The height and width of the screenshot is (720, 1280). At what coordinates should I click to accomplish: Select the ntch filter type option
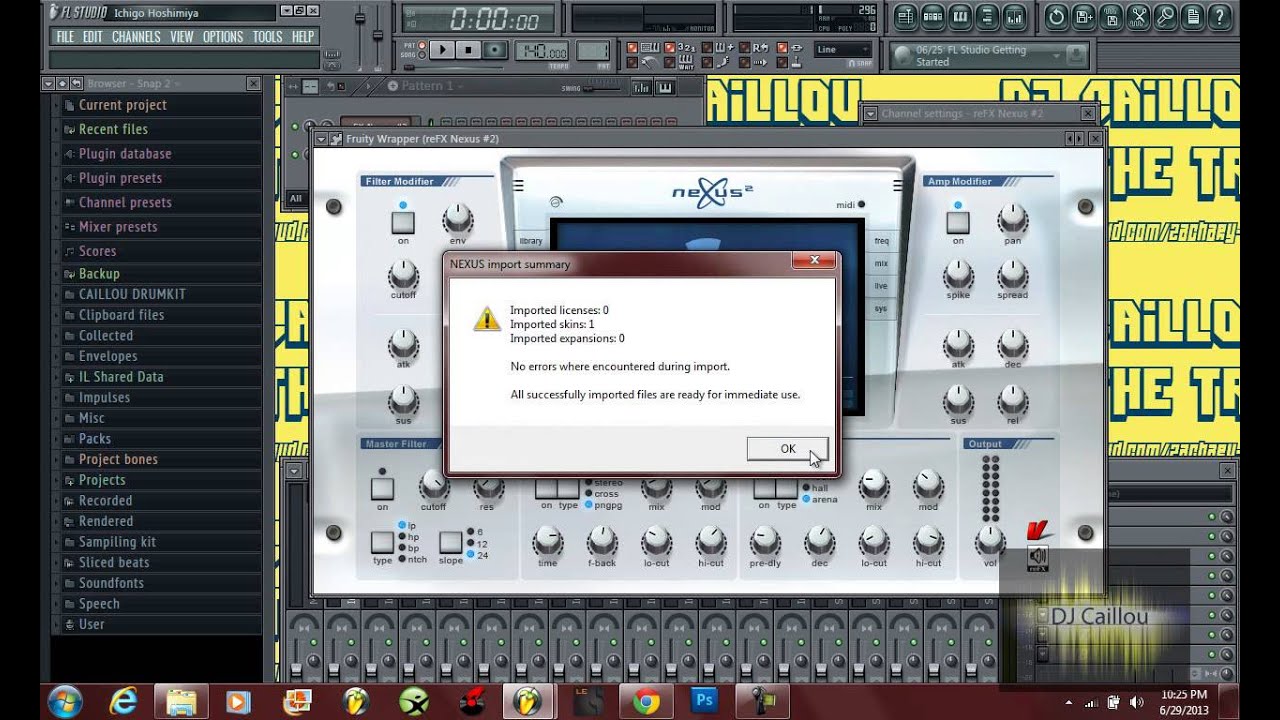412,559
